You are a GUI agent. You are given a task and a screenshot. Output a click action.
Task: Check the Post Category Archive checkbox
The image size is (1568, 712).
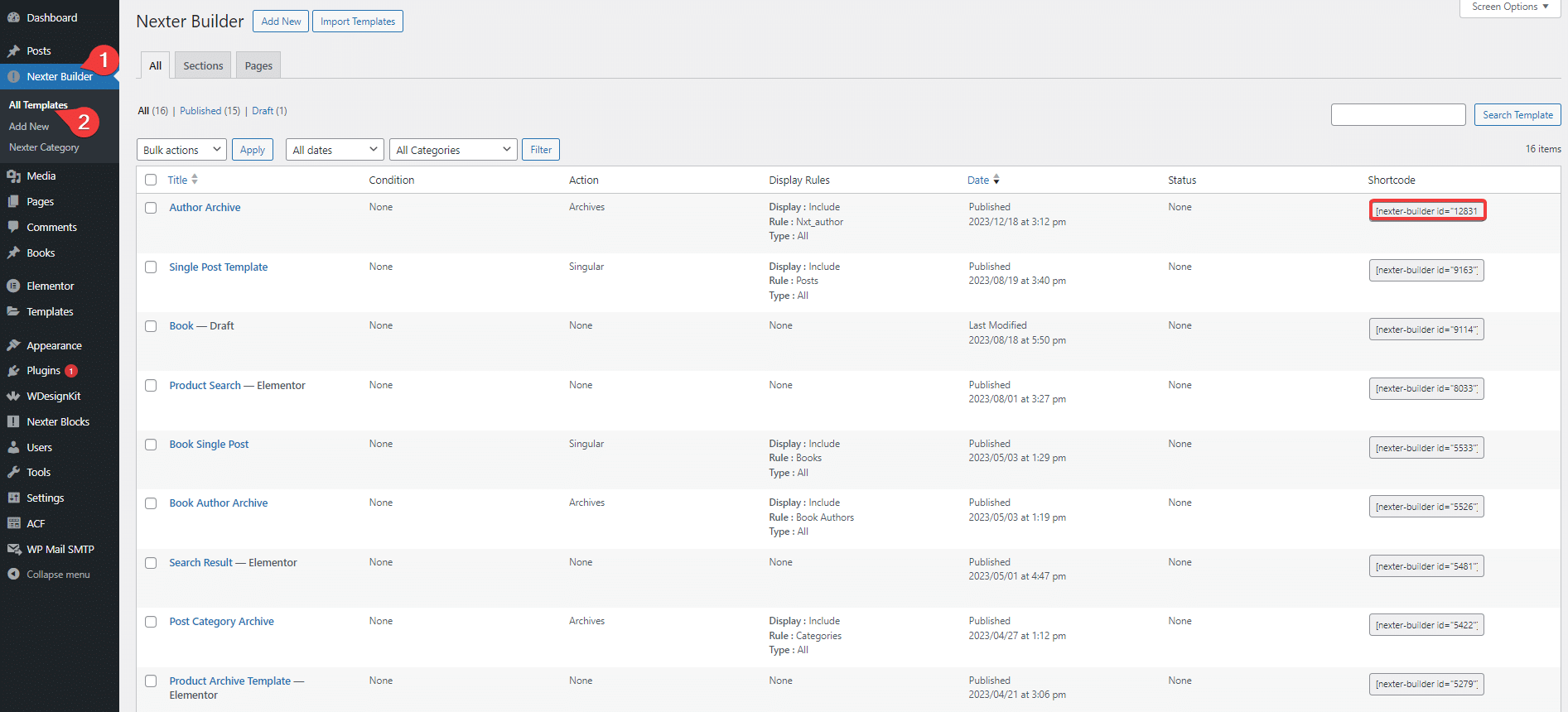[x=151, y=622]
